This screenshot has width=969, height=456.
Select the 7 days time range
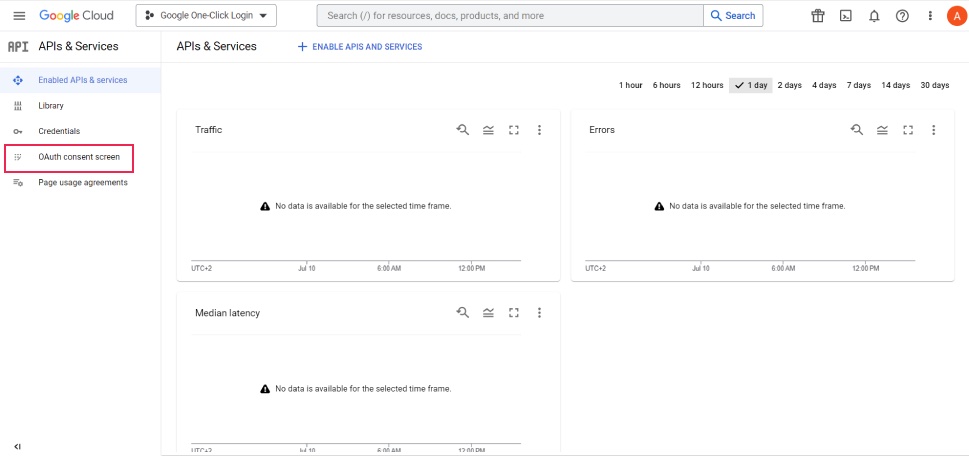click(858, 85)
